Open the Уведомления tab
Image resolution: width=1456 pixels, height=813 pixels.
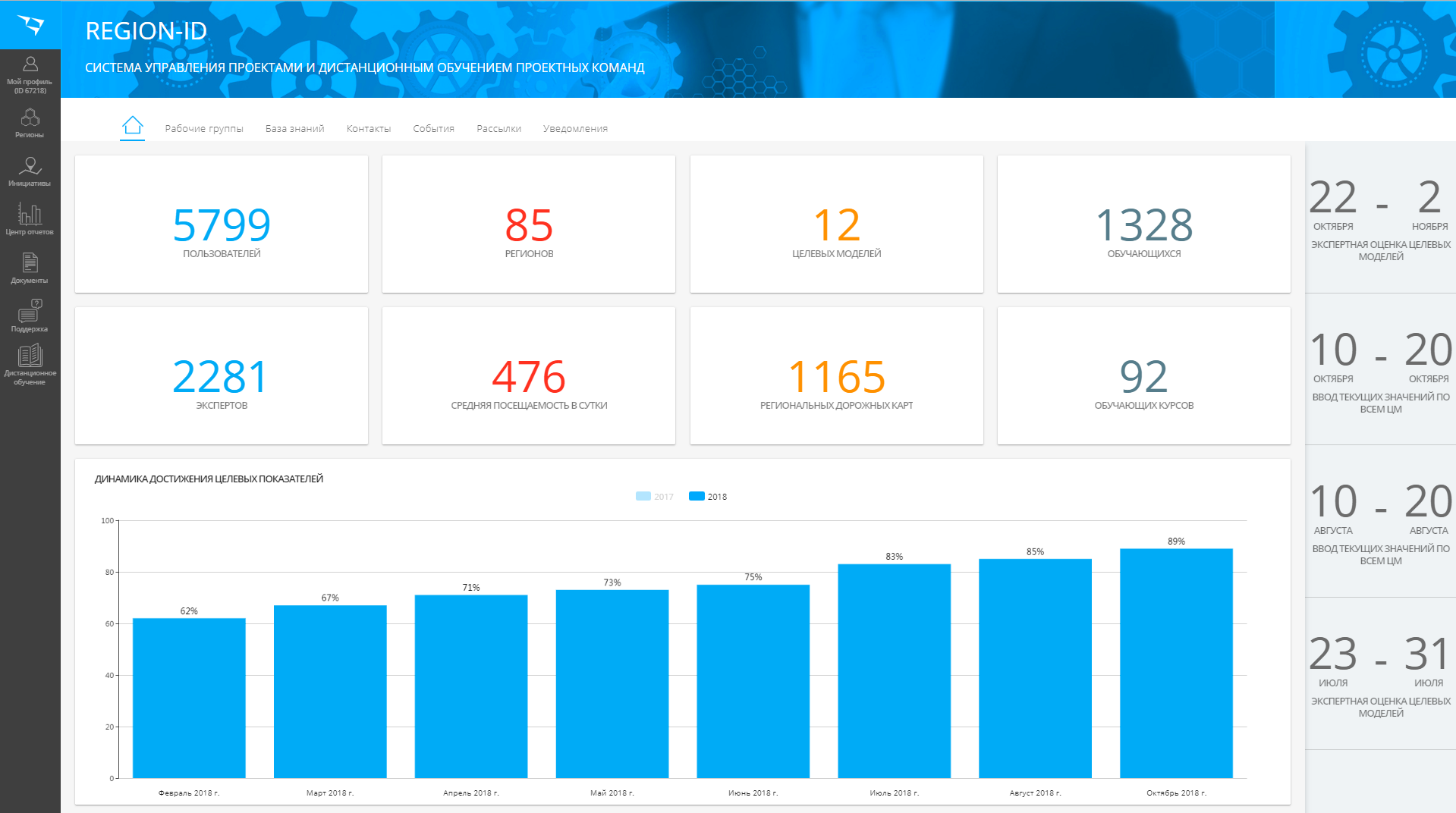575,129
